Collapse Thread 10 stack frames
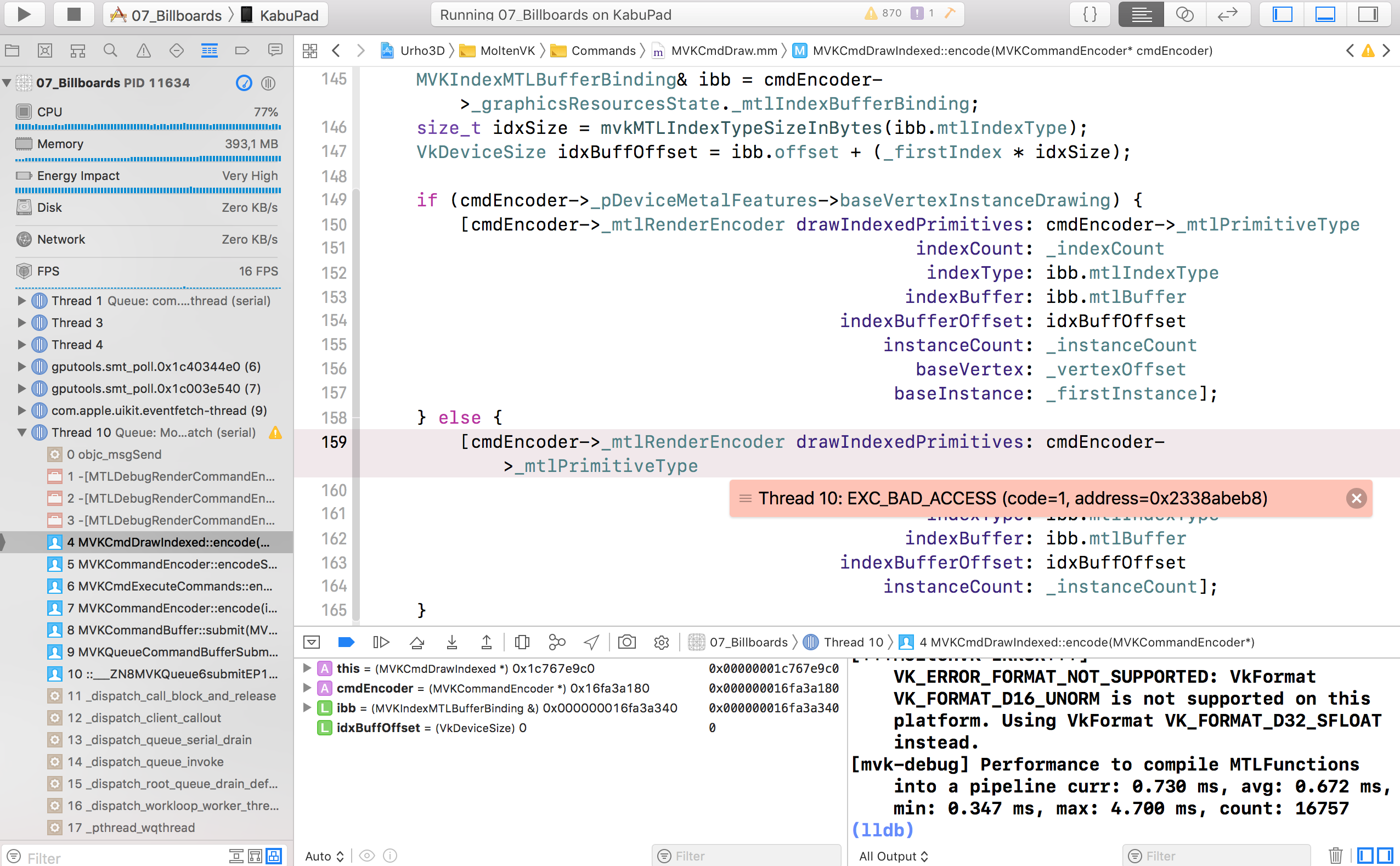The width and height of the screenshot is (1400, 866). (x=22, y=432)
